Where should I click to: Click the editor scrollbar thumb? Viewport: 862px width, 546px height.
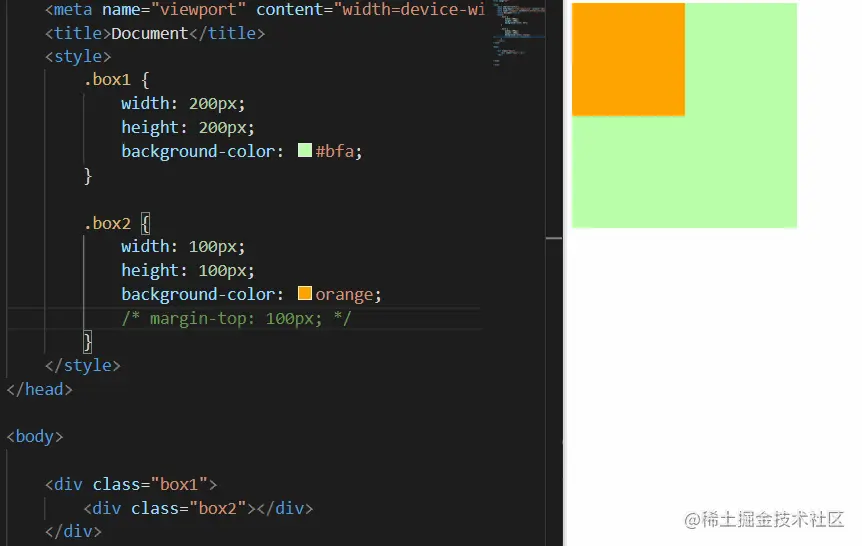554,238
